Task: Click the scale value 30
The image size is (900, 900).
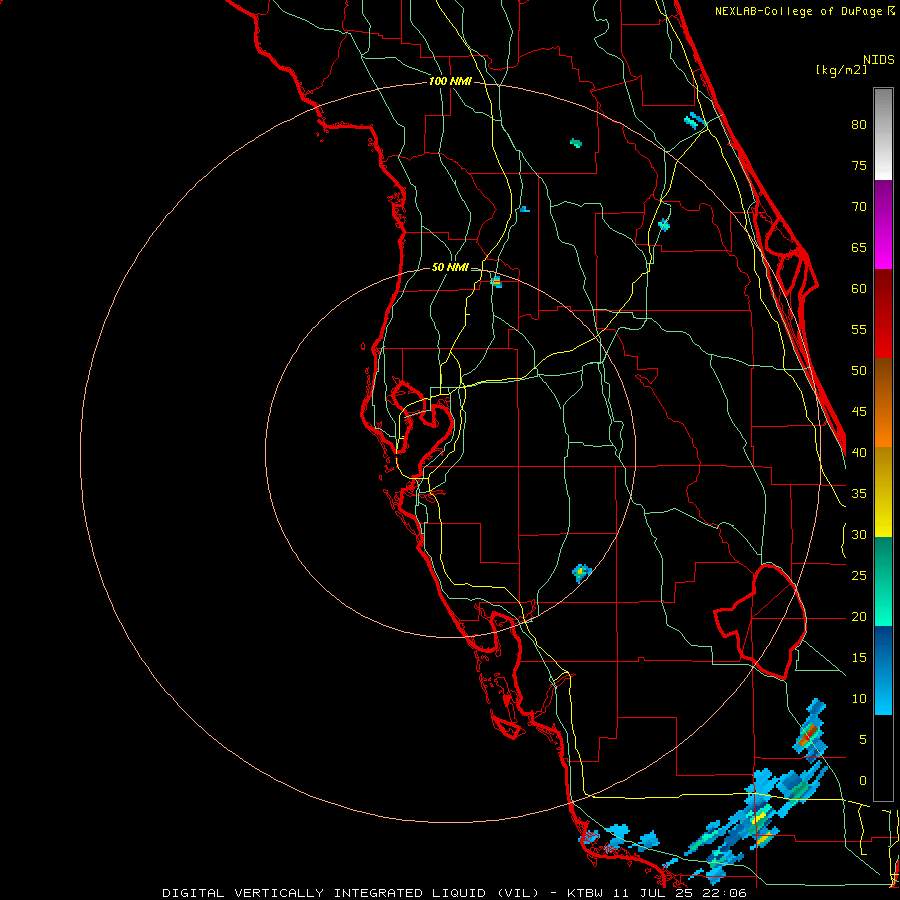Action: tap(859, 535)
